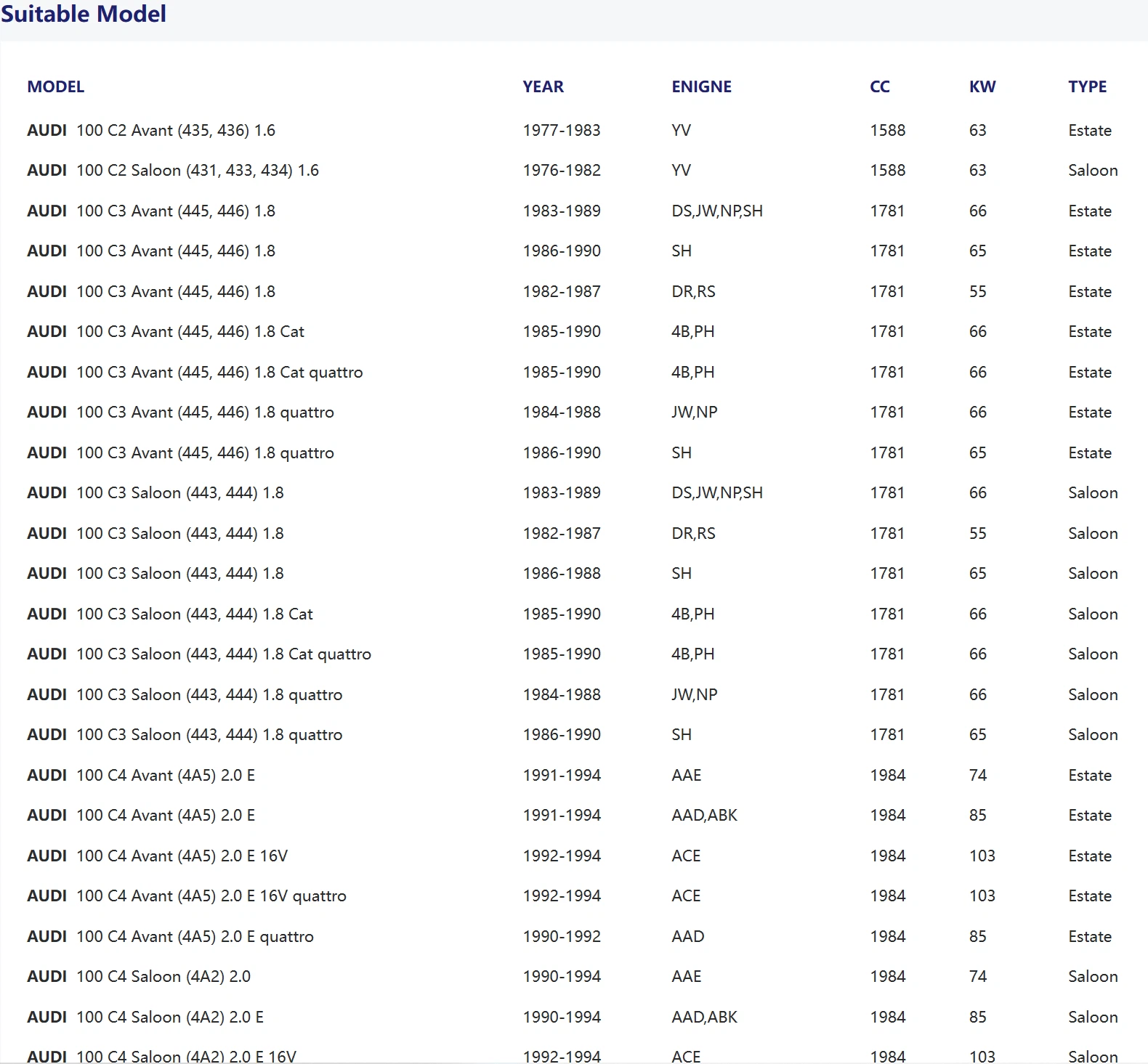The height and width of the screenshot is (1064, 1148).
Task: Click the 103 KW value in the C4 Avant 16V quattro row
Action: (x=982, y=896)
